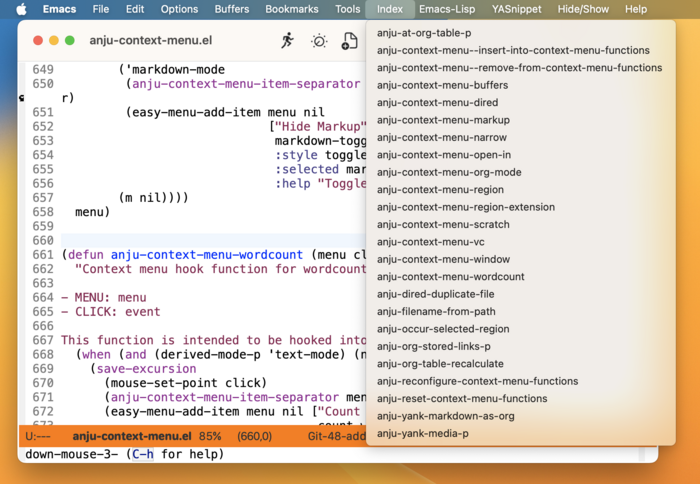700x484 pixels.
Task: Open the Bookmarks menu
Action: [292, 9]
